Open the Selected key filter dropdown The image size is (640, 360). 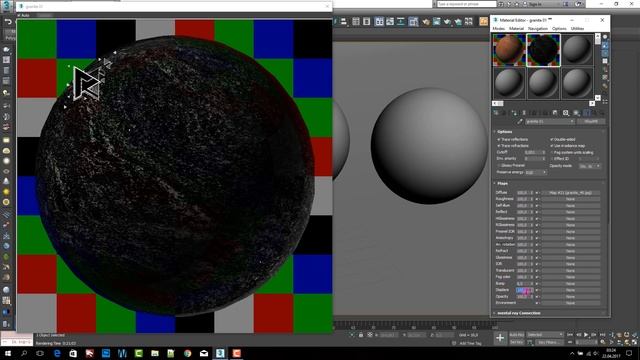point(545,335)
